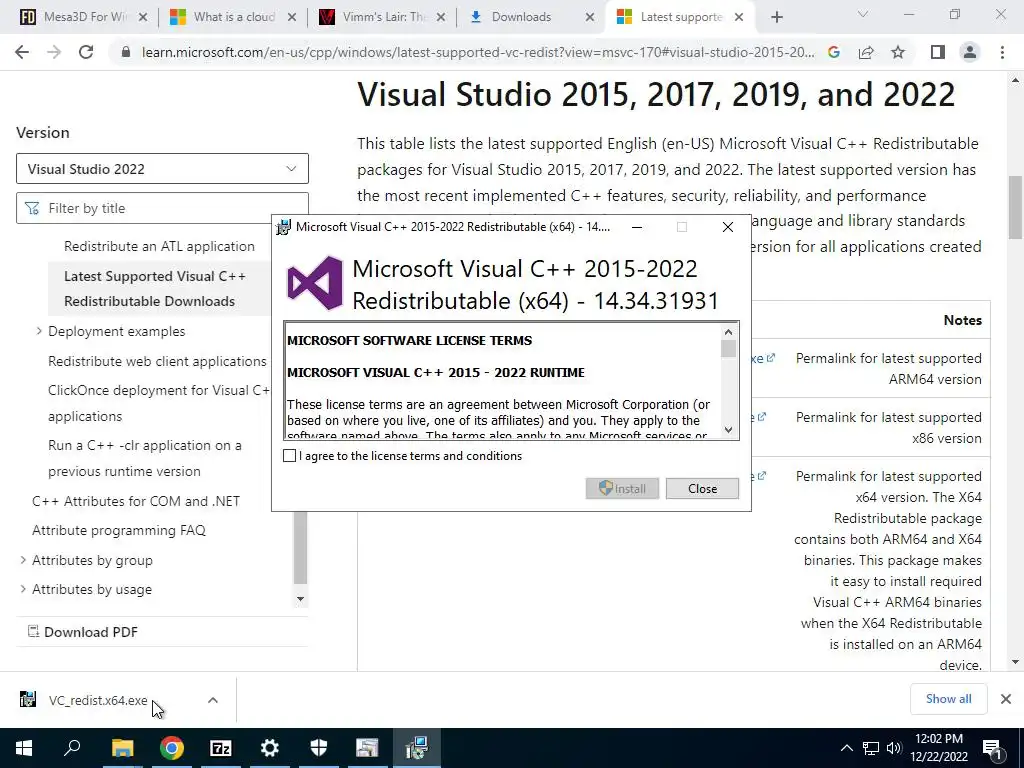
Task: Click the share page icon
Action: point(866,52)
